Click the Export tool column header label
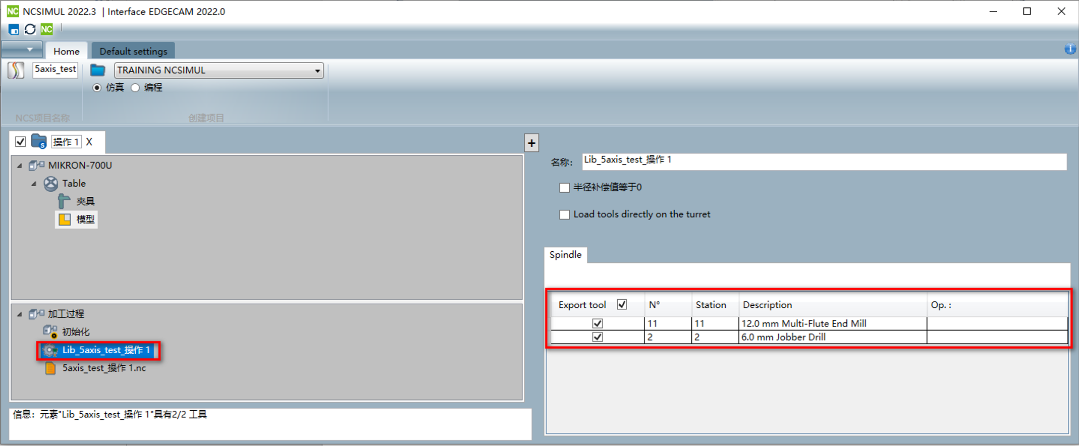Screen dimensions: 1079x446 coord(582,304)
